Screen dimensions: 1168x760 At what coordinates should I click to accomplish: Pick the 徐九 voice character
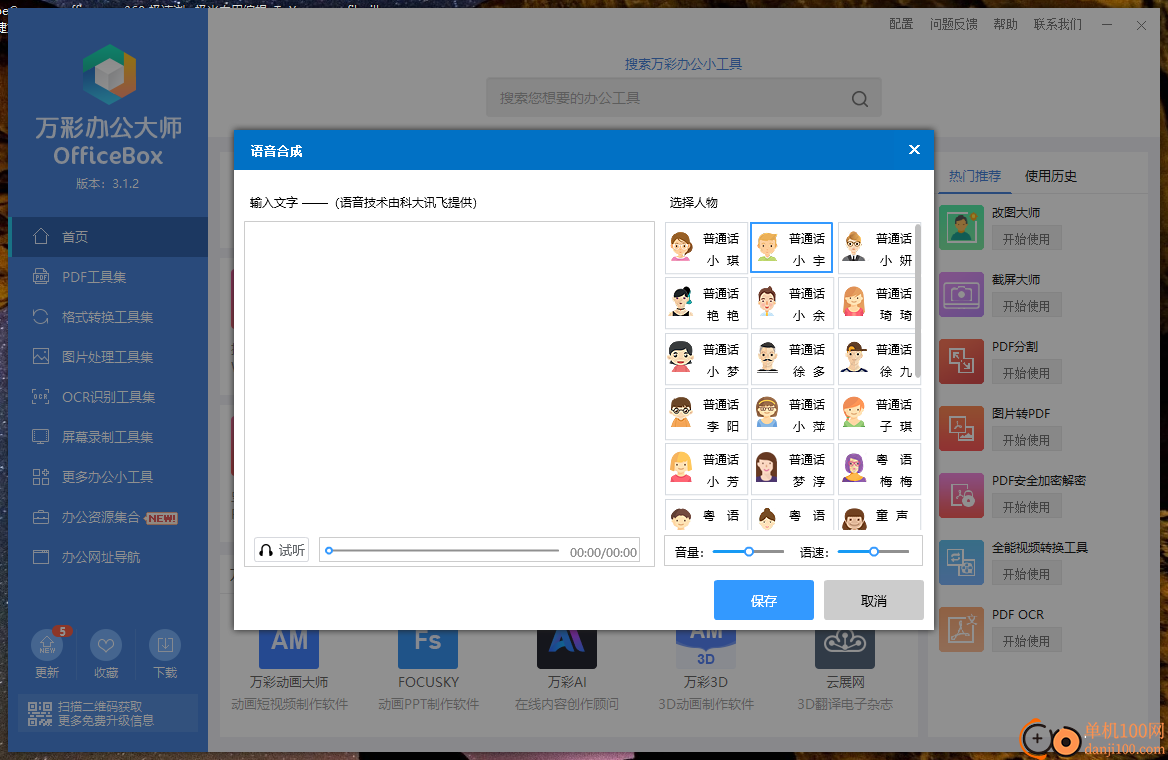[x=877, y=359]
